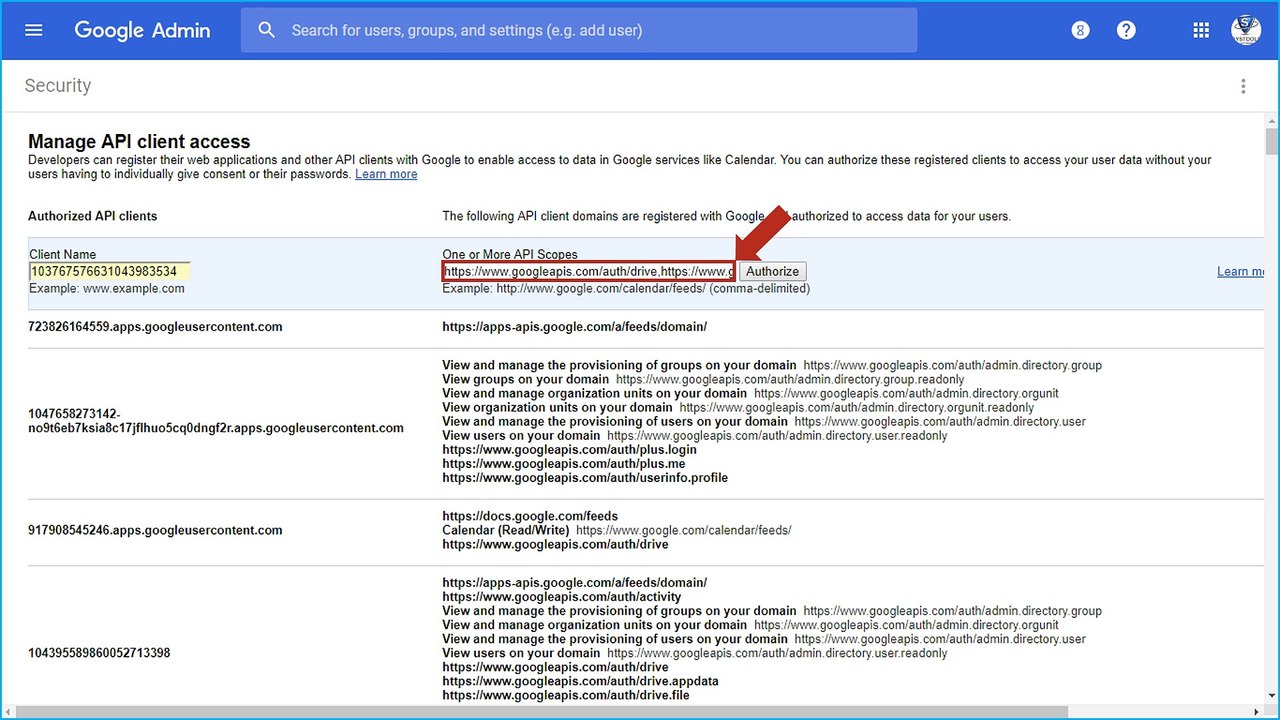Select client 917908545246.apps.googleusercontent.com
1280x720 pixels.
(x=155, y=530)
